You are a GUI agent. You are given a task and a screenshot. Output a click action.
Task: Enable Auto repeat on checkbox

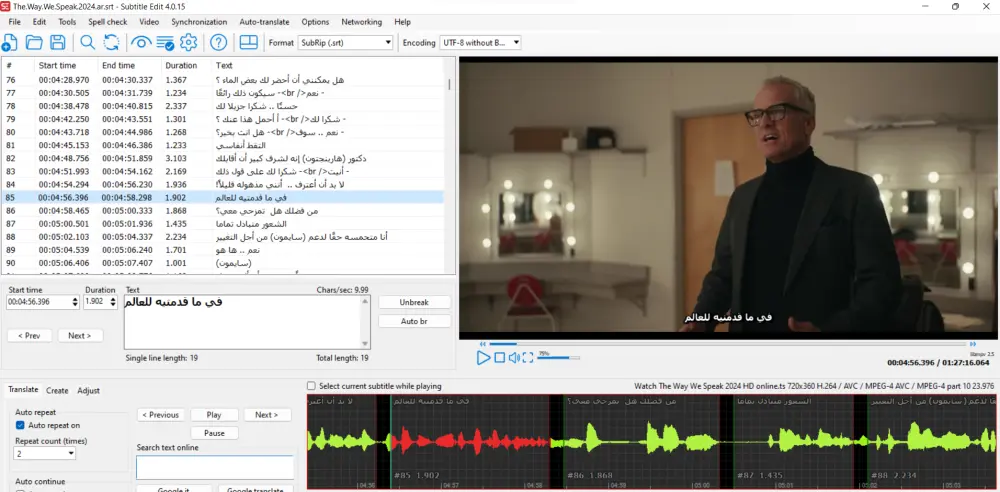[x=20, y=425]
